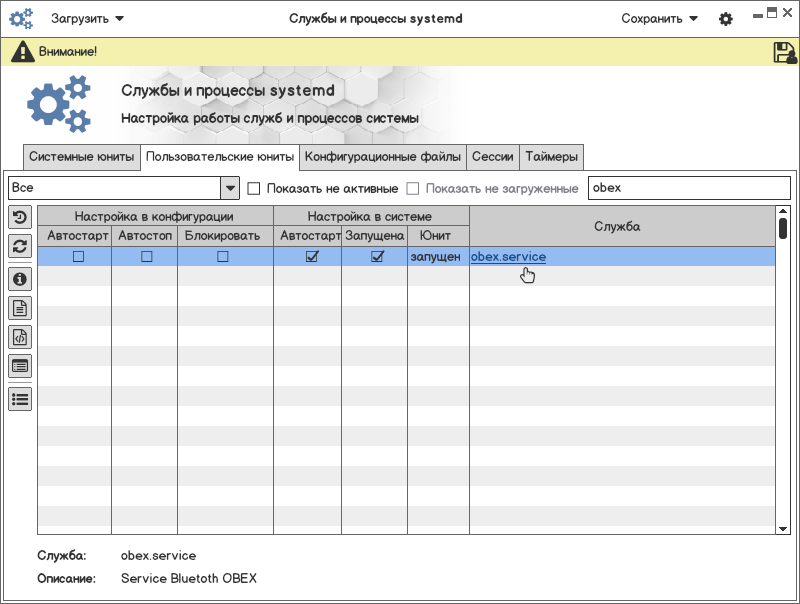Tick config Автостарт checkbox for obex.service

pos(78,257)
